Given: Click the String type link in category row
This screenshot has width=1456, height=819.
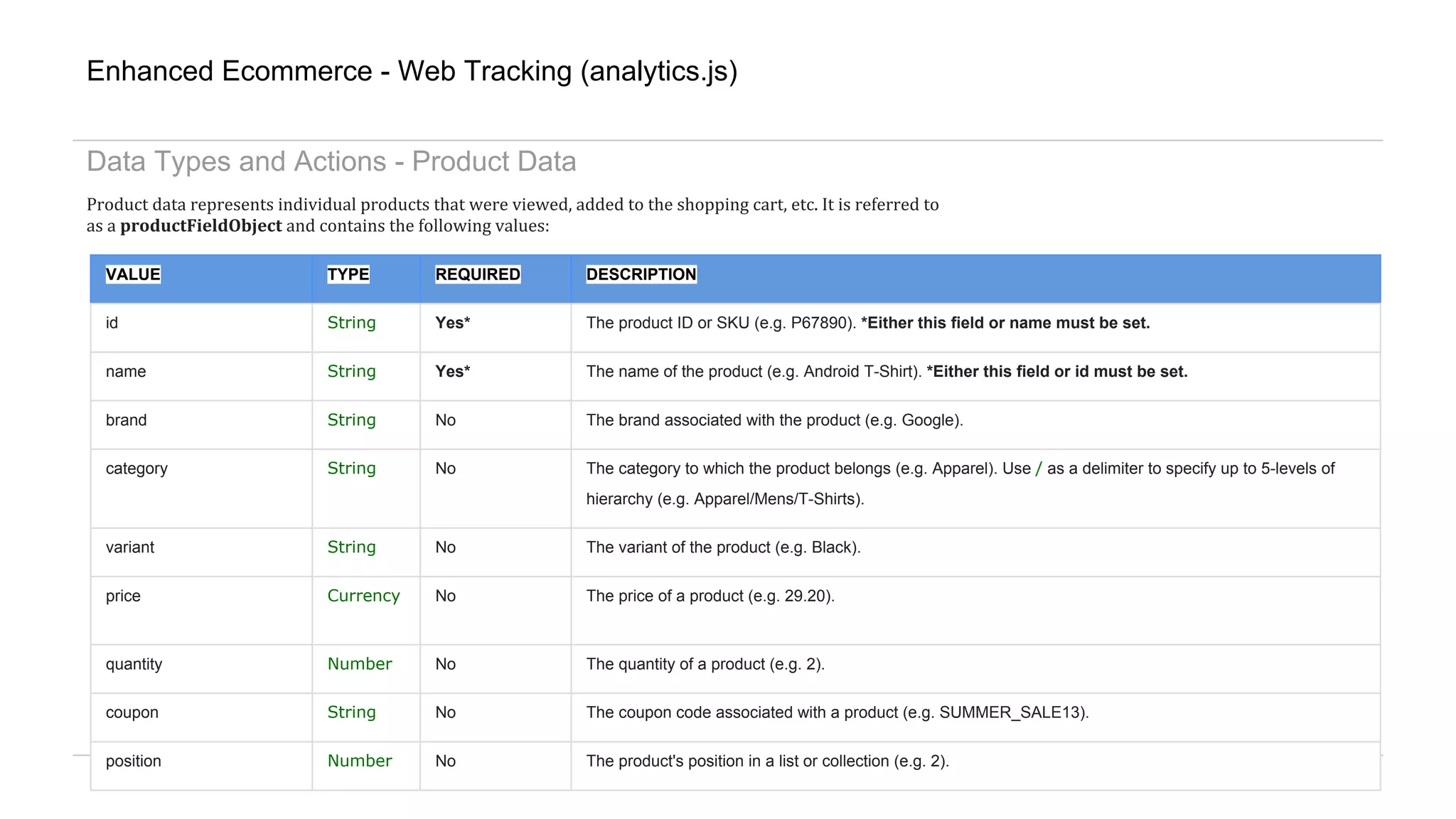Looking at the screenshot, I should pyautogui.click(x=351, y=469).
